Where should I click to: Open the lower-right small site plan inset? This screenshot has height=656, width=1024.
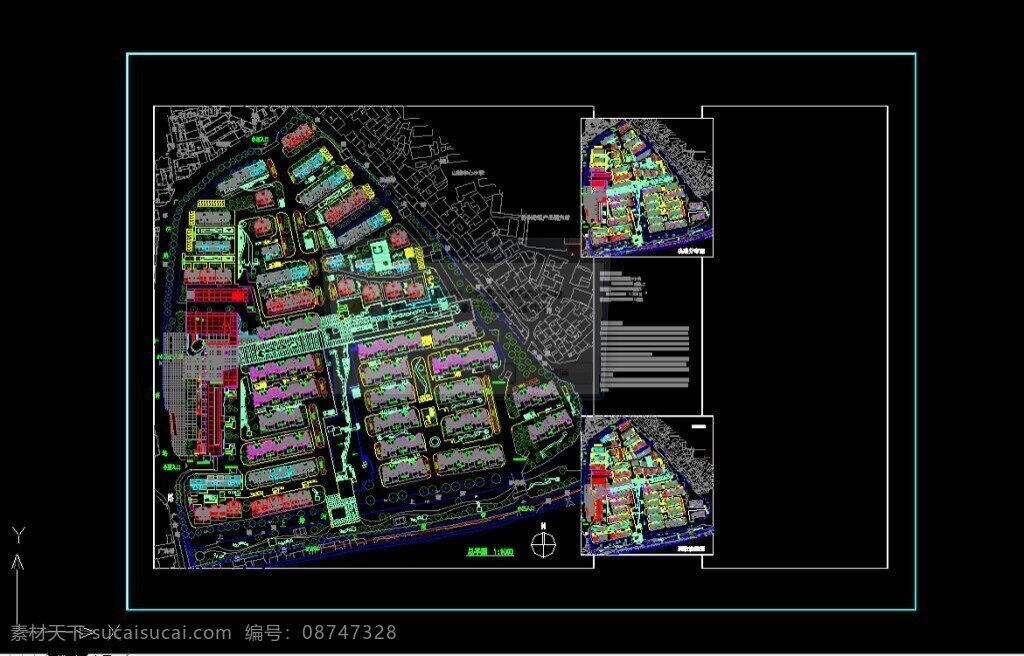pyautogui.click(x=647, y=485)
